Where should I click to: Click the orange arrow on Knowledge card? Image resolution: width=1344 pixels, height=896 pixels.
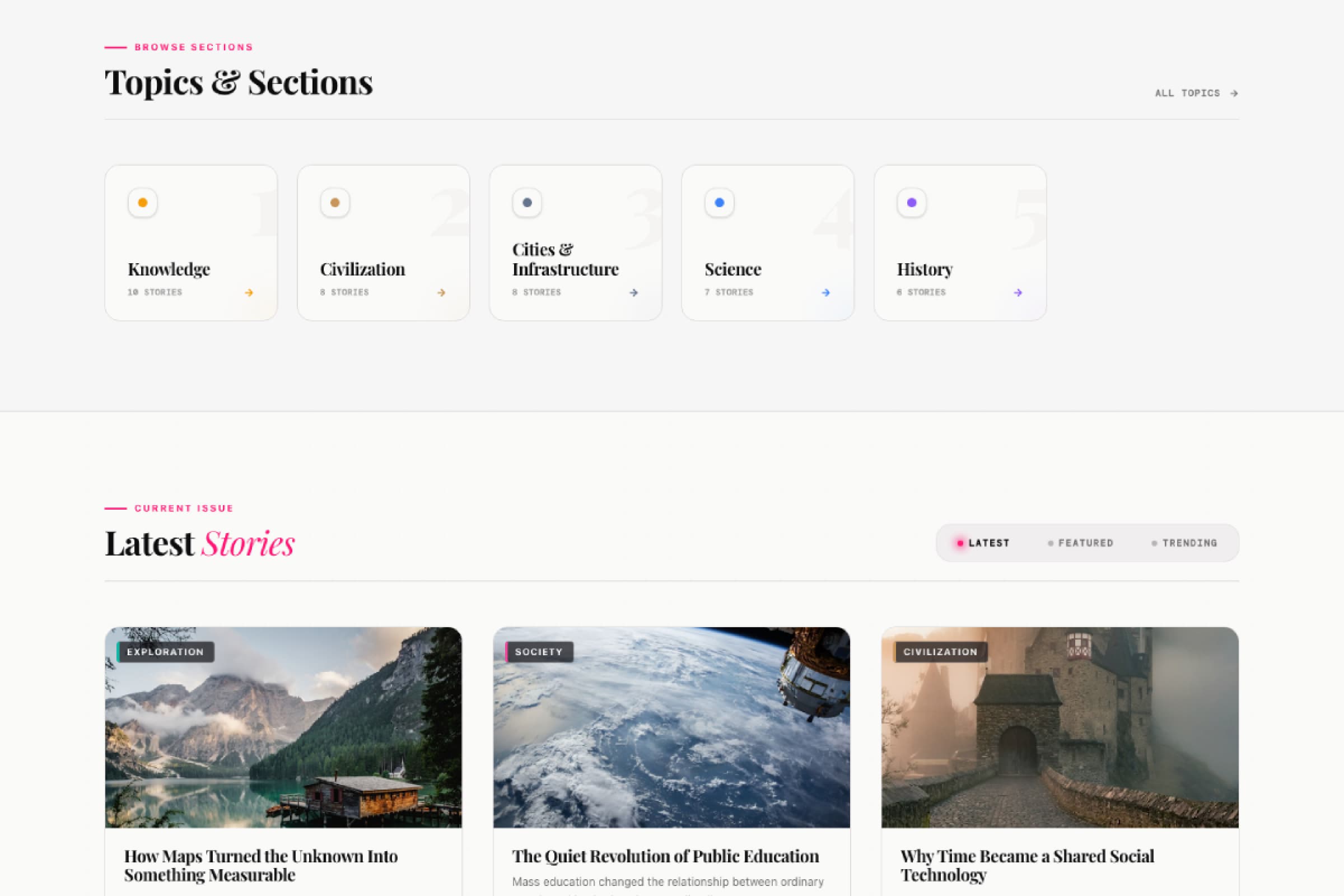point(249,292)
